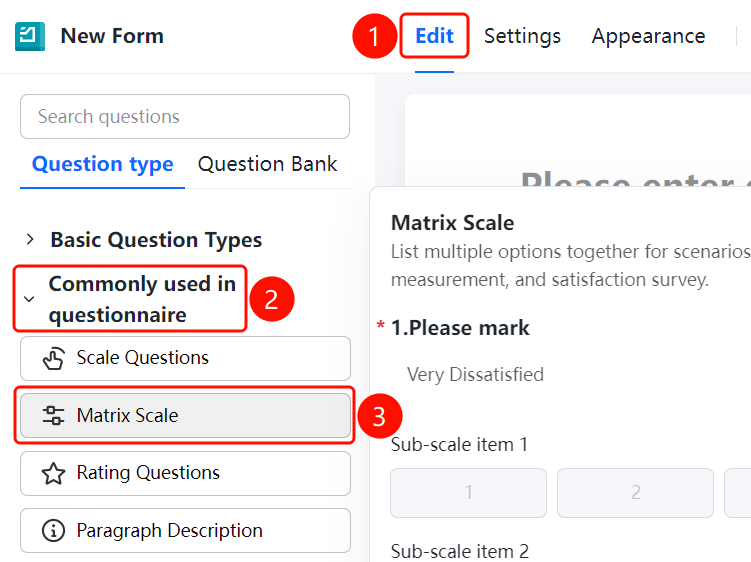Expand Basic Question Types chevron
The width and height of the screenshot is (751, 562).
pos(30,239)
